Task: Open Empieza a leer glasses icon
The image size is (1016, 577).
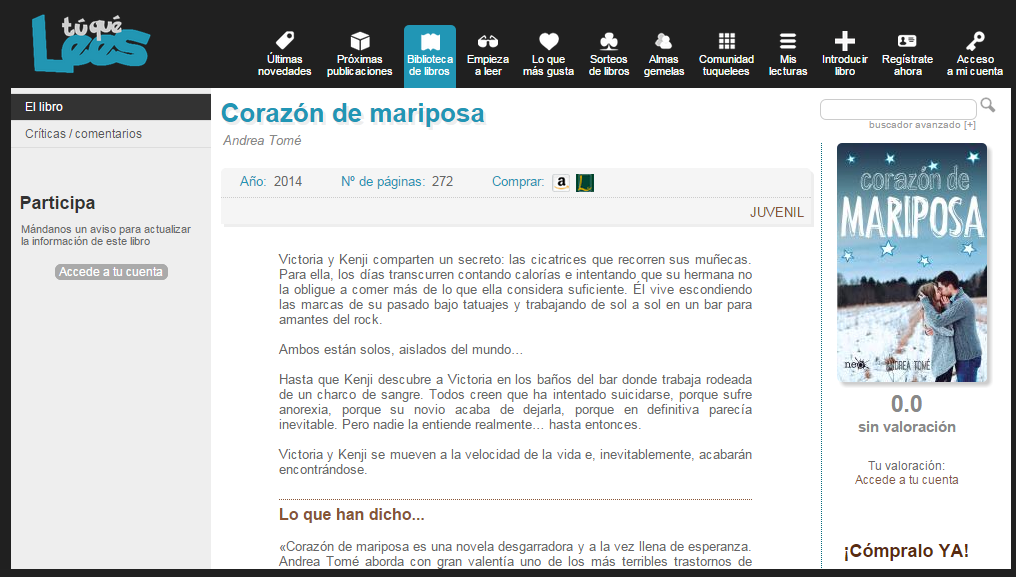Action: click(x=488, y=41)
